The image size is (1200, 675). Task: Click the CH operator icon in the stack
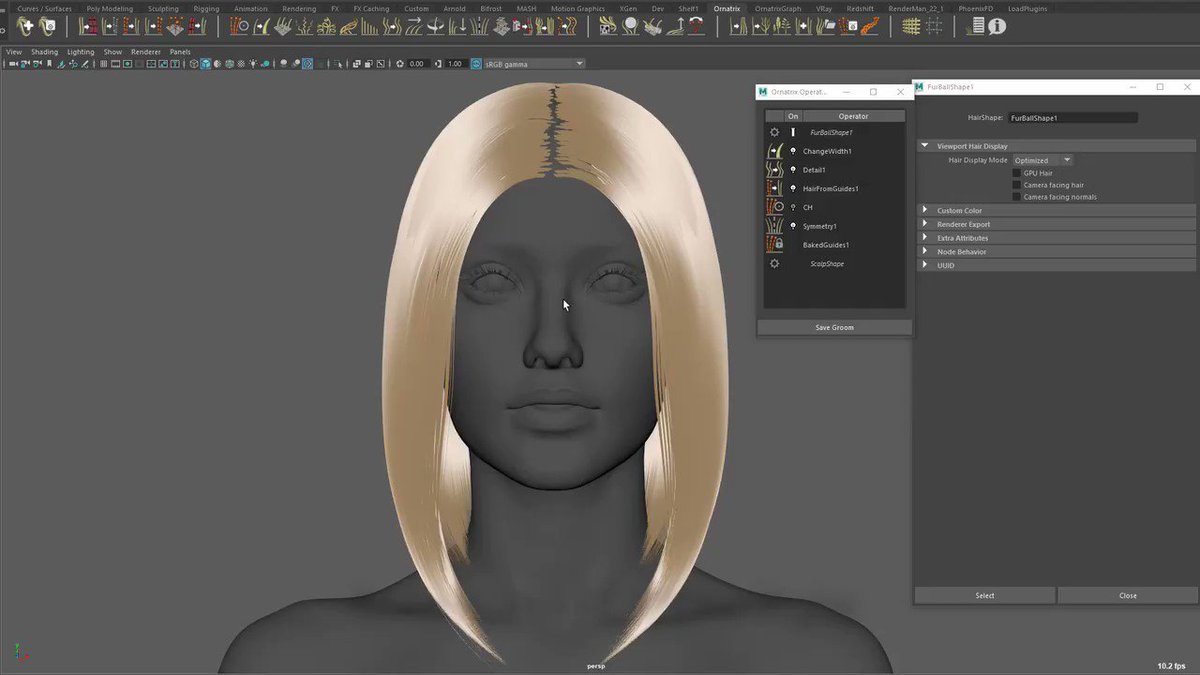click(774, 207)
